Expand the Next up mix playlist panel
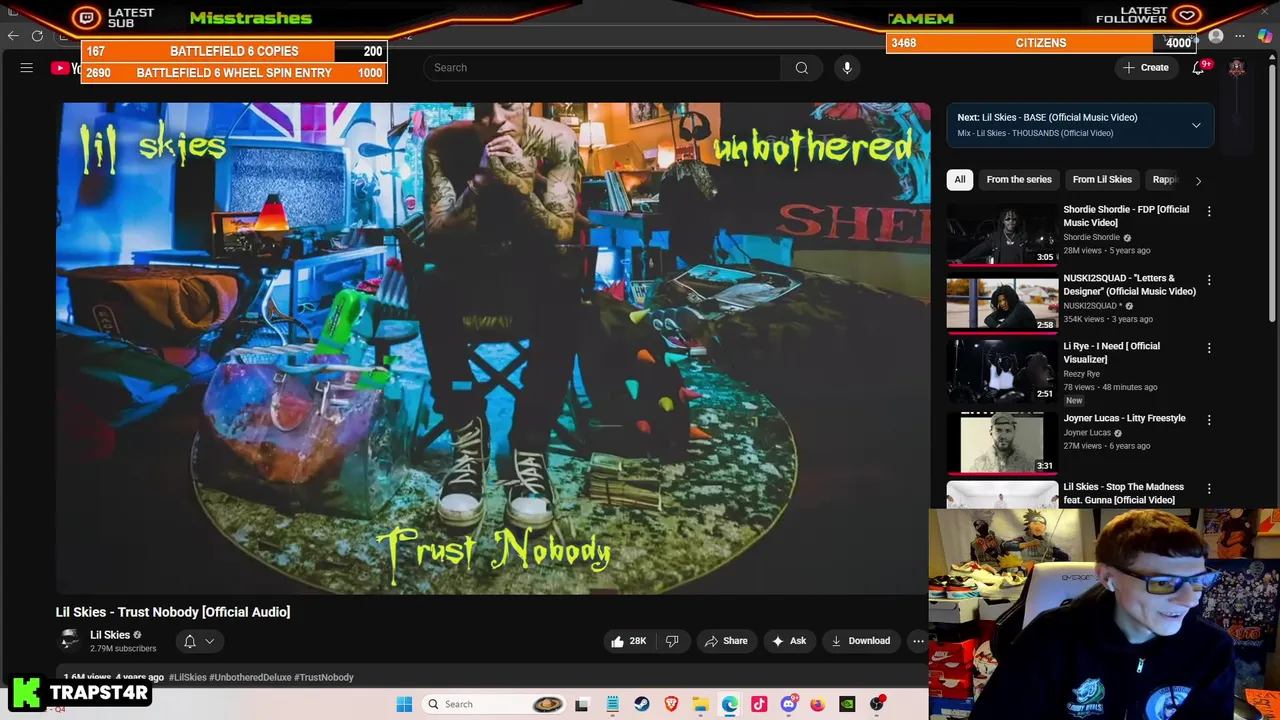Viewport: 1280px width, 720px height. pos(1196,125)
